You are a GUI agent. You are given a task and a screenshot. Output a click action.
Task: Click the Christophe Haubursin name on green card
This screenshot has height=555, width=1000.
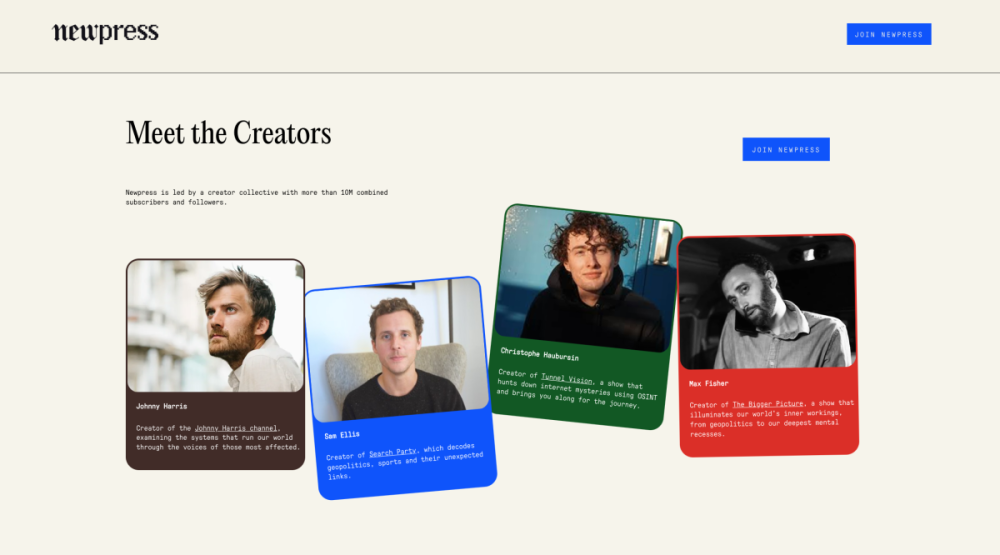coord(539,354)
